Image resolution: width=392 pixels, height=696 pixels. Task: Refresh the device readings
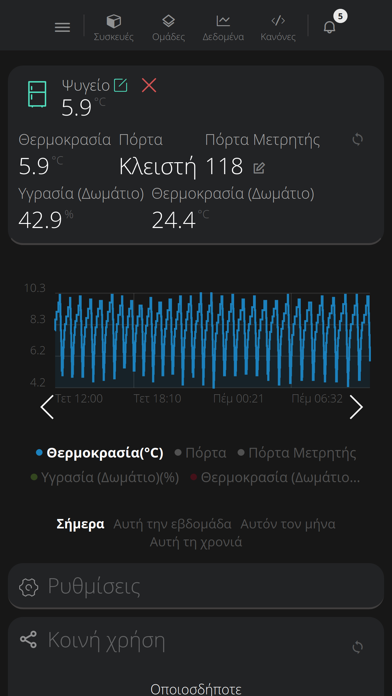point(357,140)
